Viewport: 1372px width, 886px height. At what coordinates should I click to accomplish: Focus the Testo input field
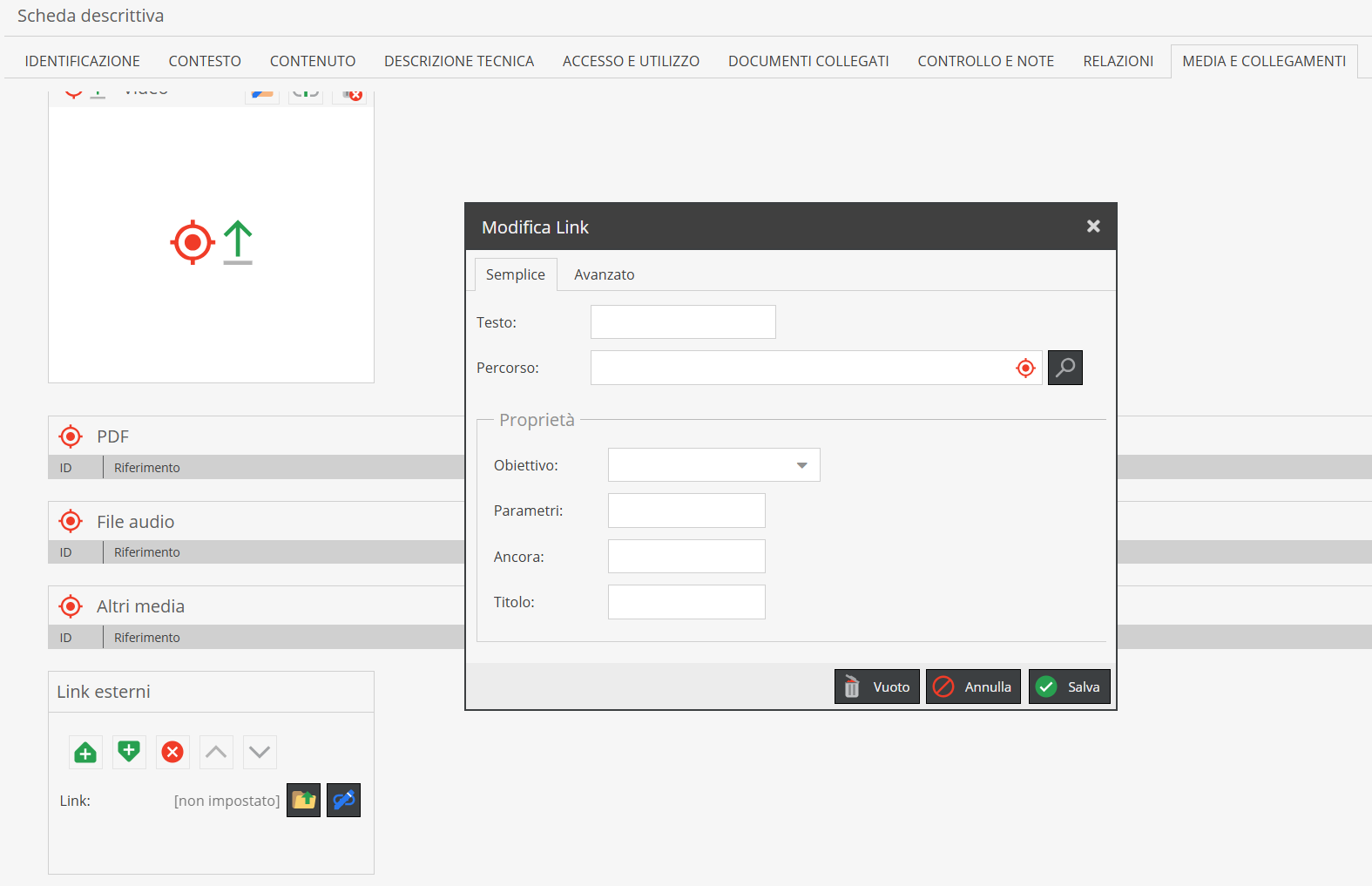(x=683, y=322)
